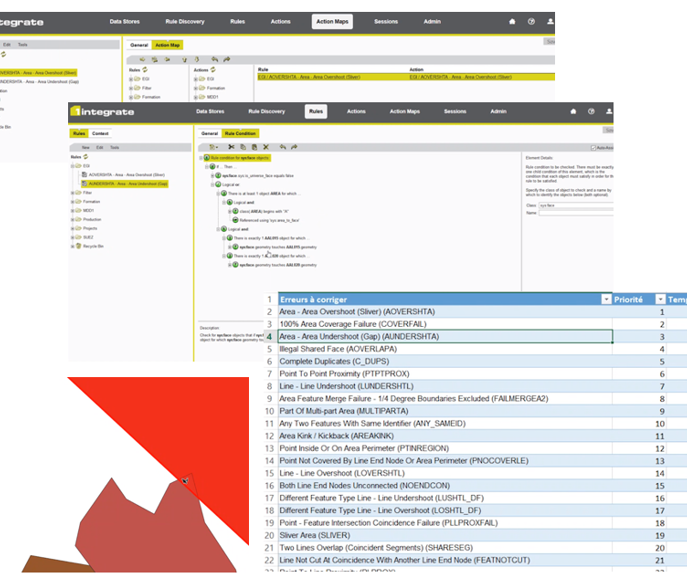
Task: Switch to the Rule Condition tab
Action: [x=240, y=133]
